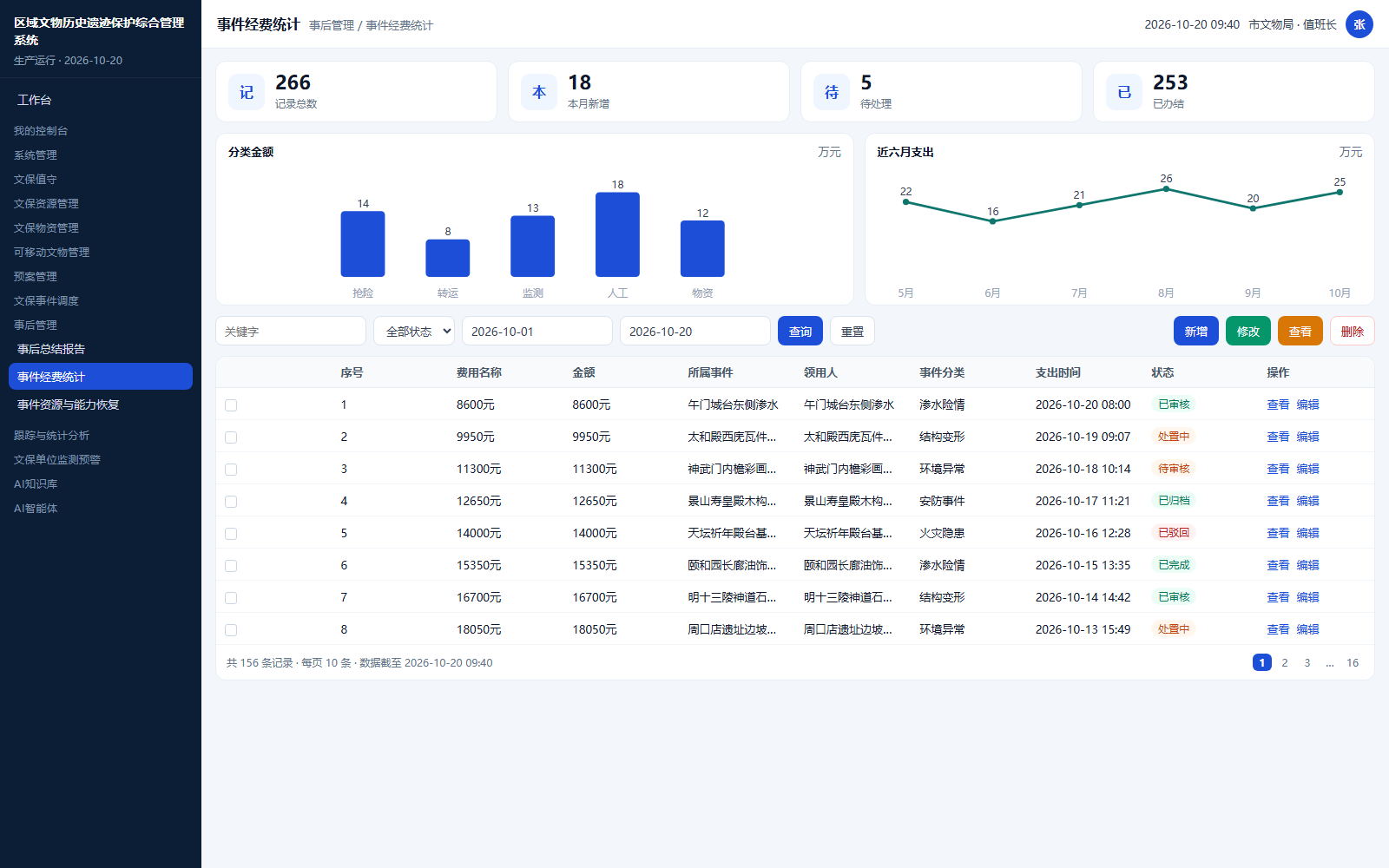Select the checkbox for row 5
This screenshot has height=868, width=1389.
coord(231,534)
